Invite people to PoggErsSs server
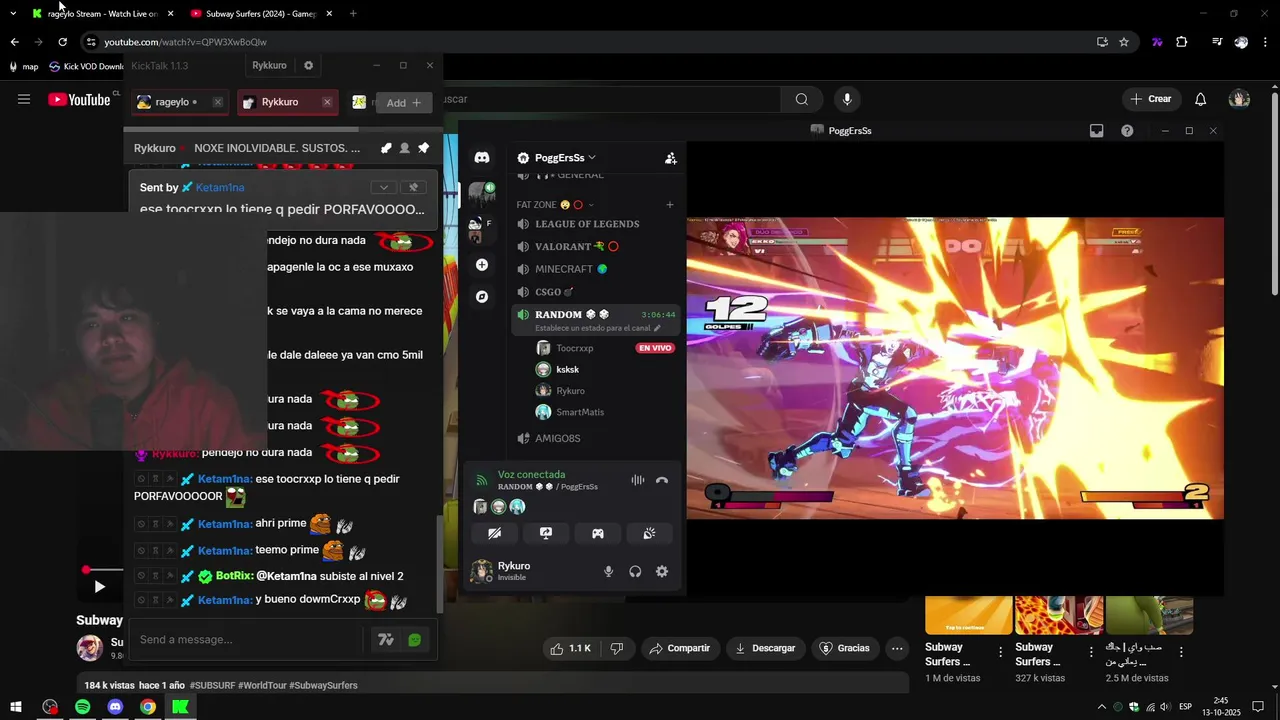 tap(670, 158)
